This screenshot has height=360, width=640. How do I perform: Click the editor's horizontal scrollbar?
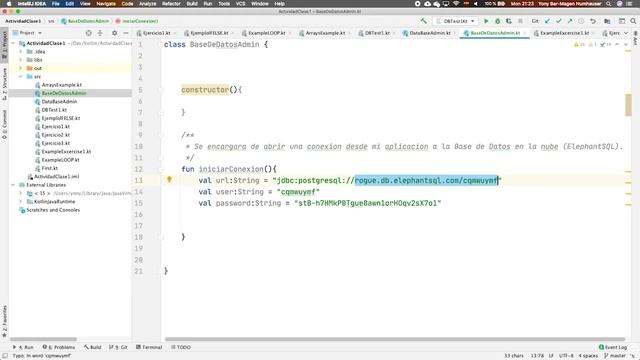click(395, 339)
